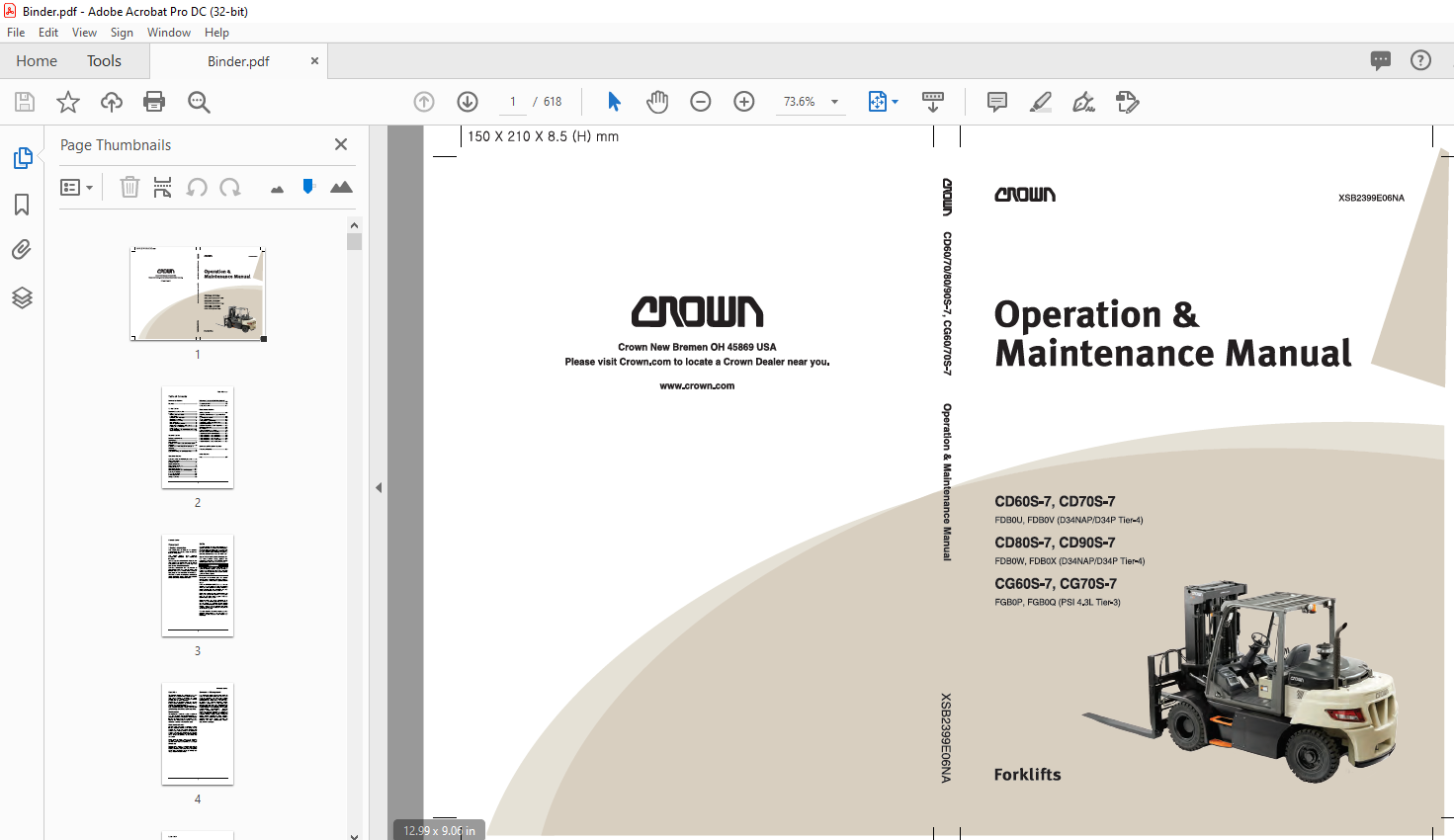
Task: Select the highlight text pen tool
Action: click(1041, 102)
